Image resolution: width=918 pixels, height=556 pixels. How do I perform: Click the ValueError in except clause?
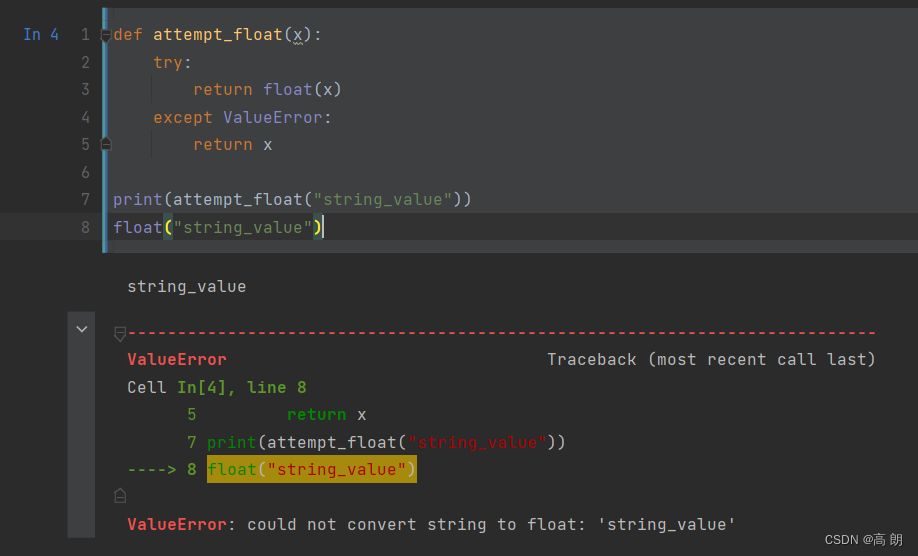coord(273,118)
